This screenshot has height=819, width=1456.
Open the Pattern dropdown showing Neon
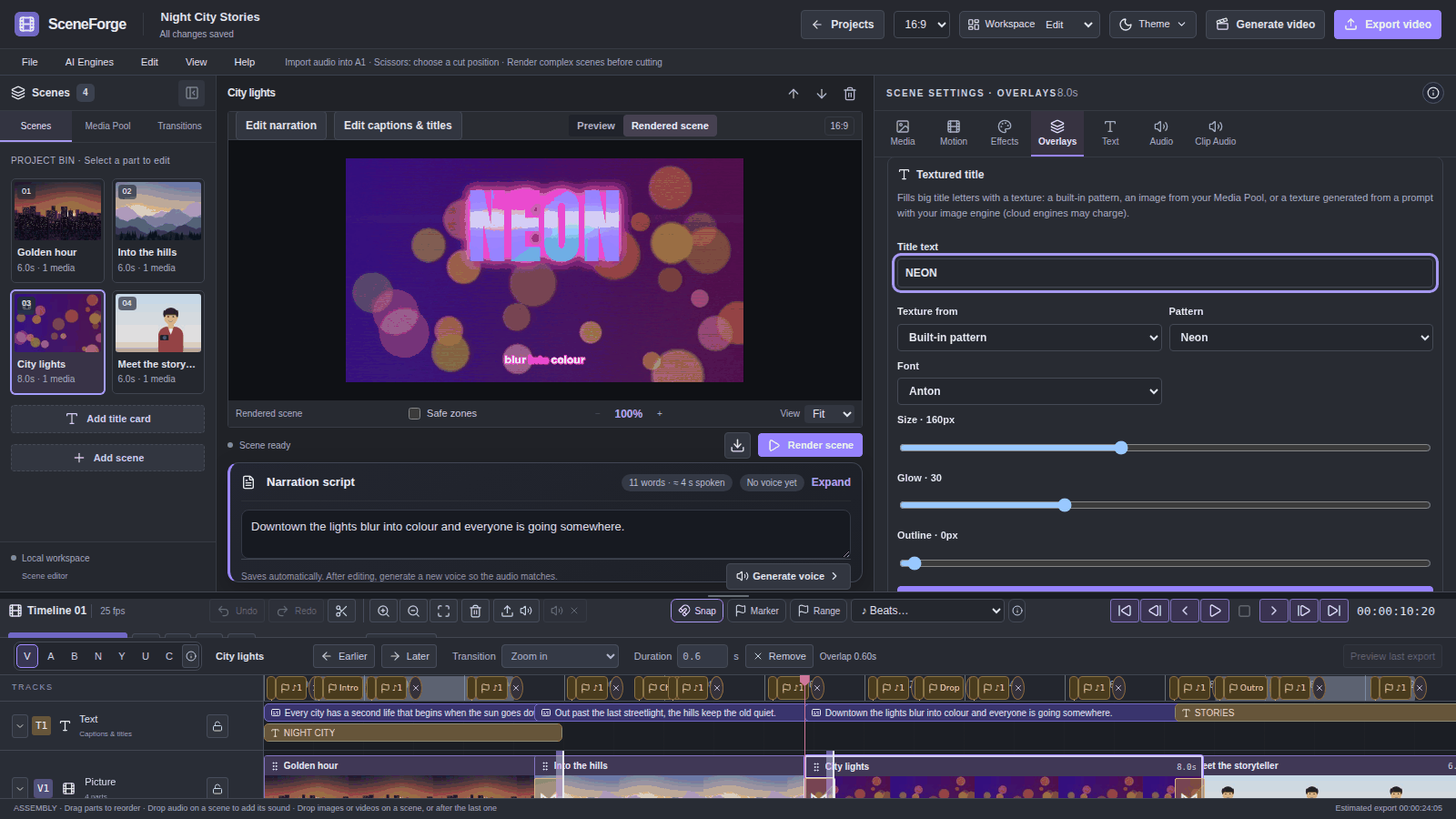(x=1300, y=338)
